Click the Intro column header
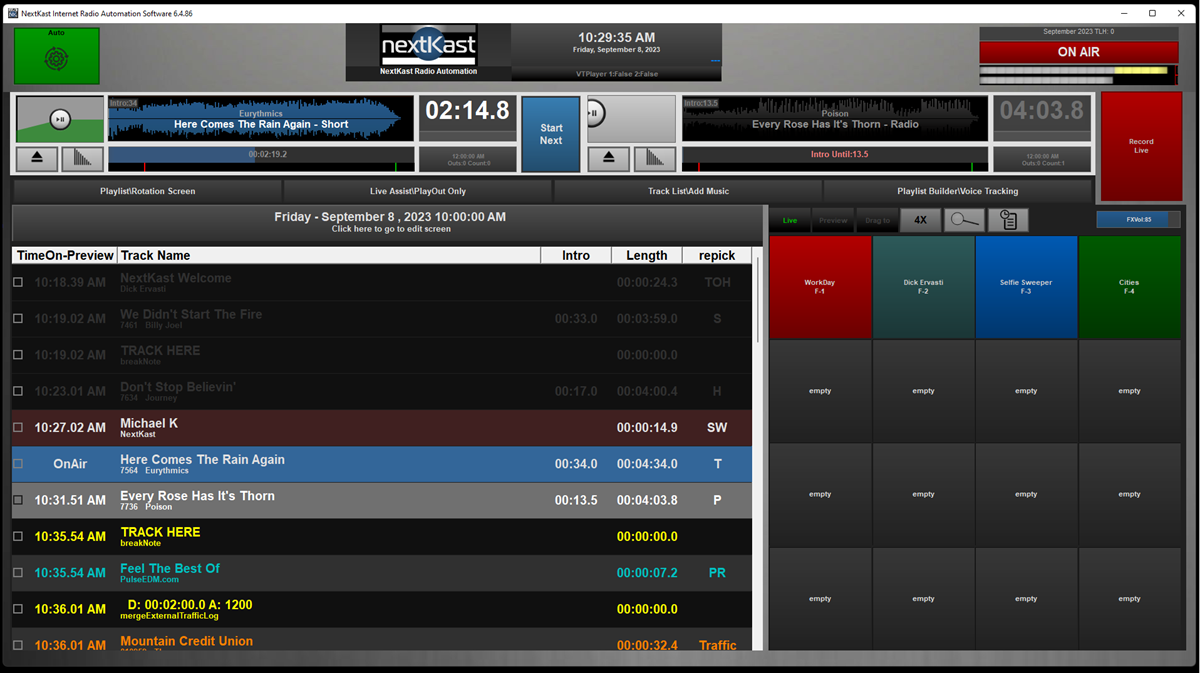The image size is (1200, 673). (576, 256)
